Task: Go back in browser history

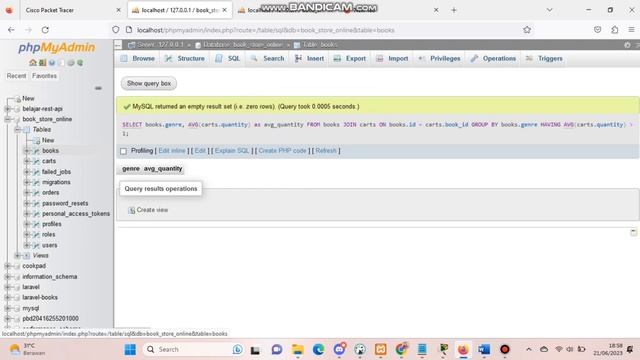Action: pos(11,30)
